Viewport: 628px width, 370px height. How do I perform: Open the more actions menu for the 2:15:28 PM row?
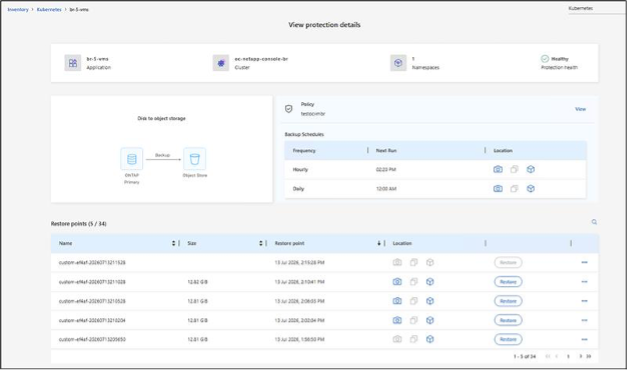pos(584,263)
